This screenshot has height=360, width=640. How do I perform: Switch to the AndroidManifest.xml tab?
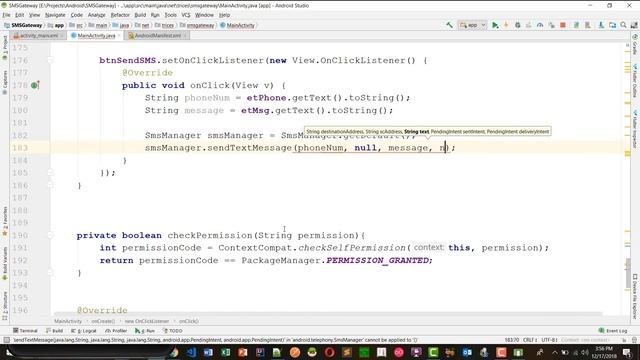pos(157,36)
